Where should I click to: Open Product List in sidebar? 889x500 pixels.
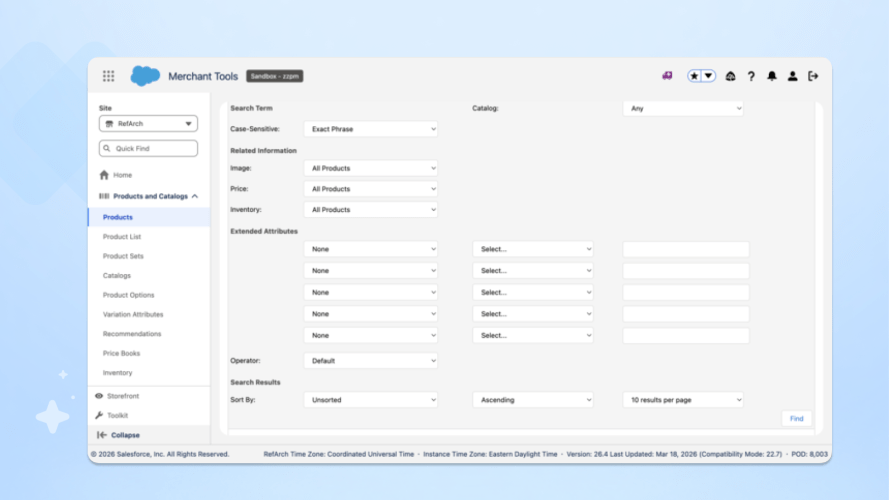[122, 236]
